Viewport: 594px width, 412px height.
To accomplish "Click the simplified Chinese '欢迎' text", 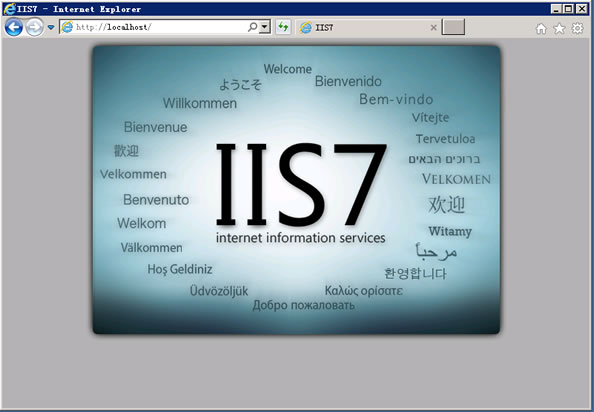I will point(446,204).
